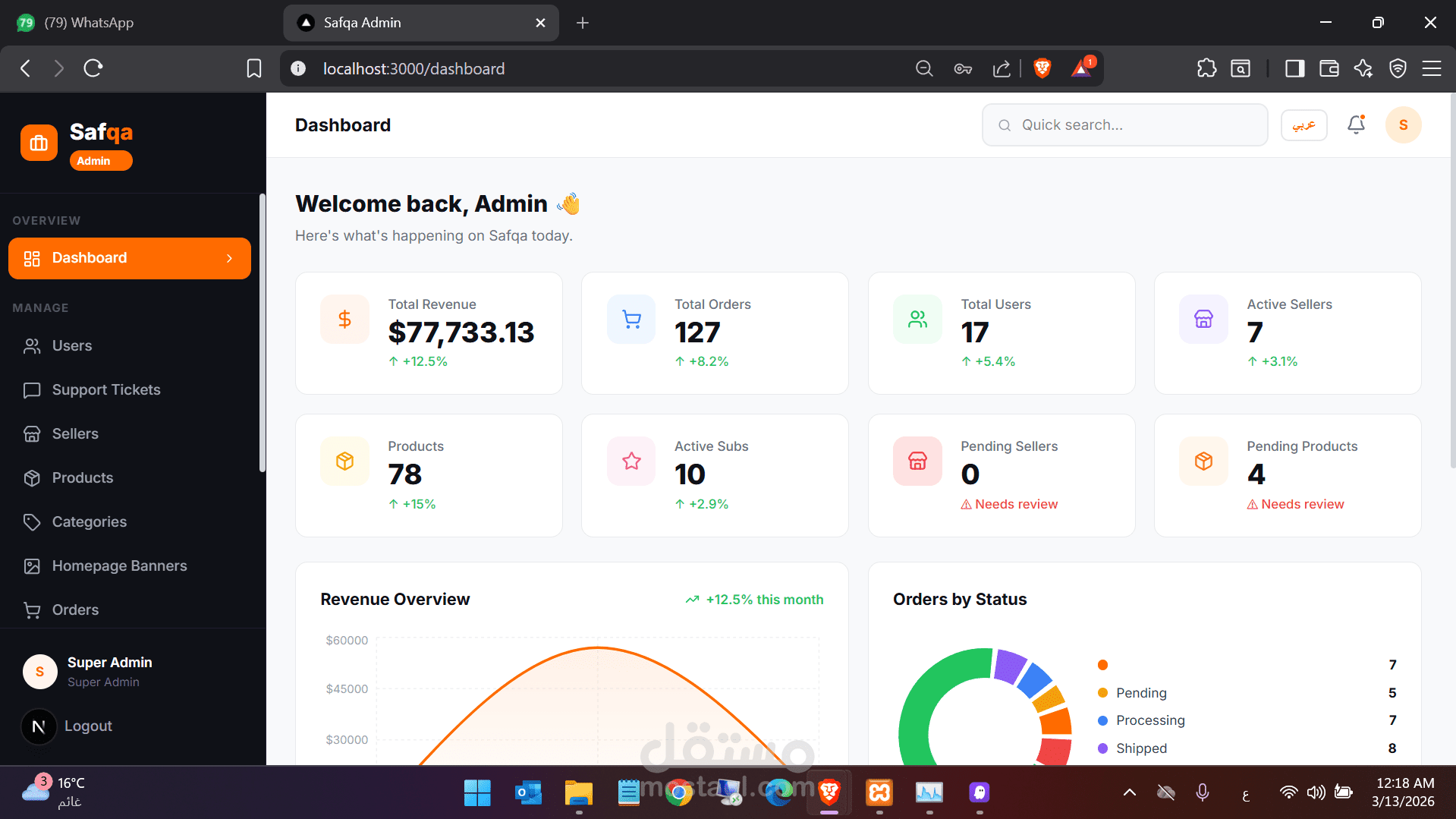Screen dimensions: 1456x819
Task: Open a new browser tab
Action: pyautogui.click(x=583, y=23)
